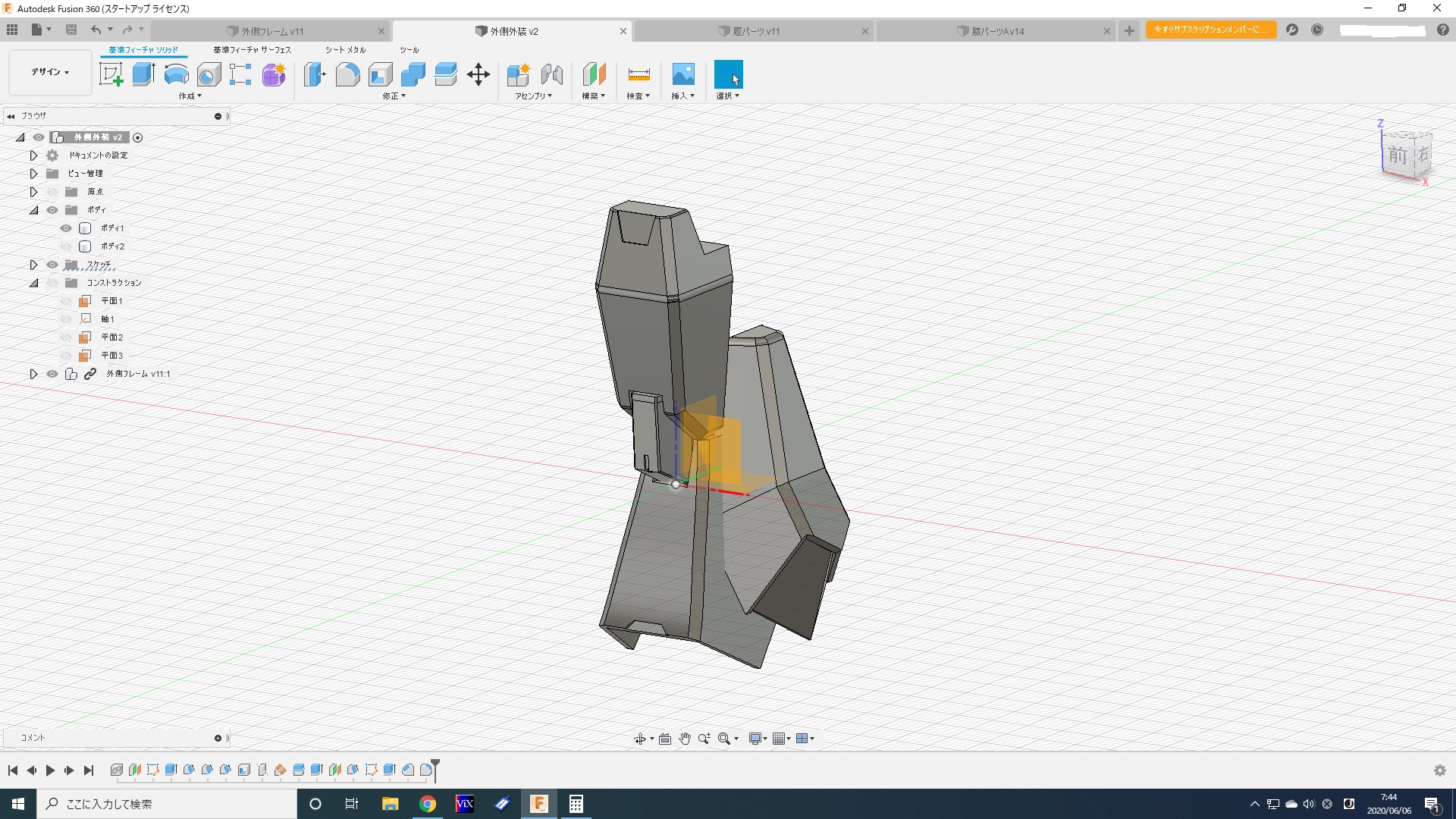Switch to the シートメタル tab
The width and height of the screenshot is (1456, 819).
[x=345, y=50]
